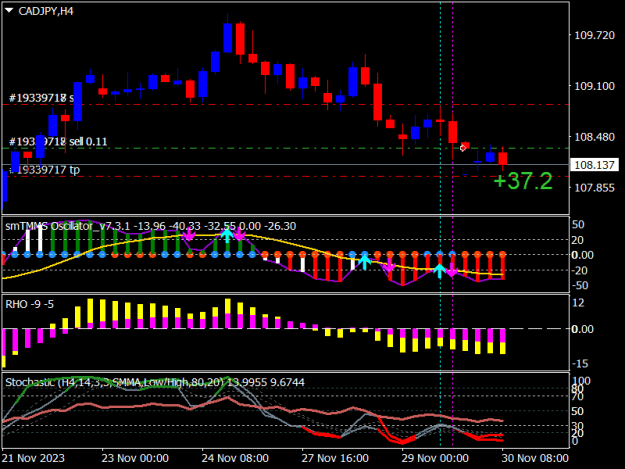Click the '29 Nov 00:00' time label

tap(435, 458)
